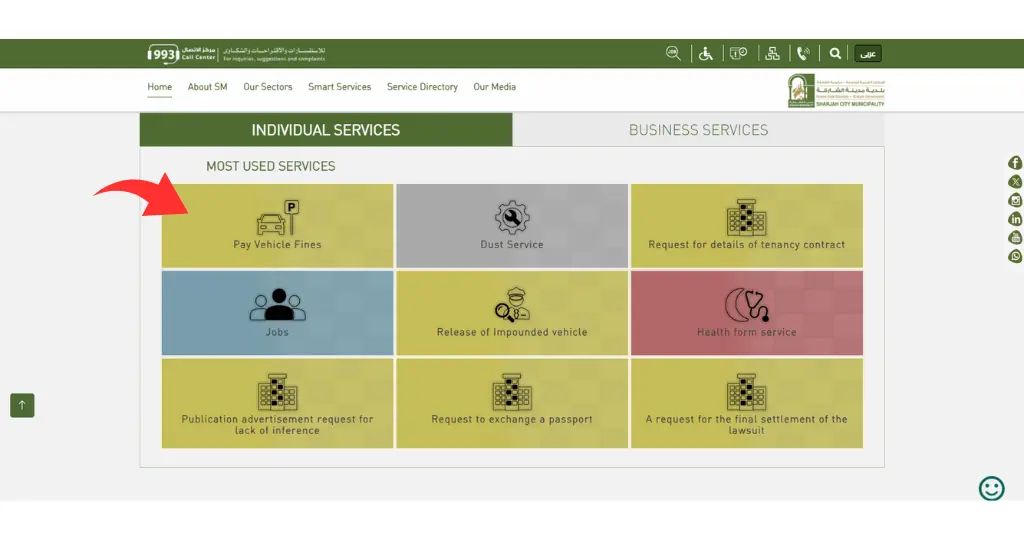Select the Individual Services tab
Viewport: 1024px width, 558px height.
pos(326,129)
